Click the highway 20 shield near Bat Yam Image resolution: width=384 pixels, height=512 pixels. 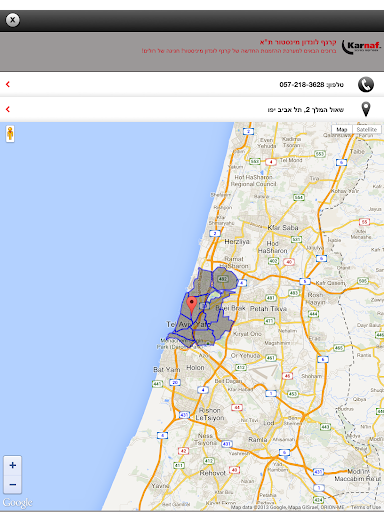(175, 382)
